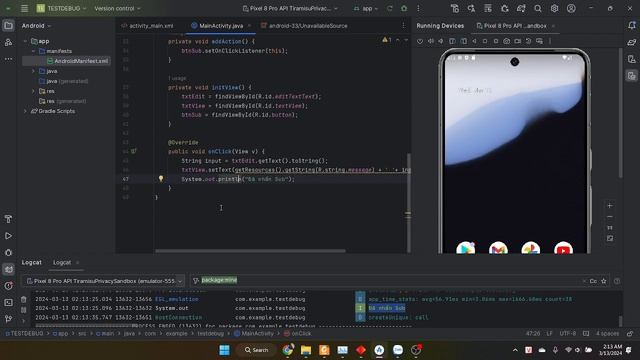
Task: Click the emulator volume down icon
Action: (441, 41)
